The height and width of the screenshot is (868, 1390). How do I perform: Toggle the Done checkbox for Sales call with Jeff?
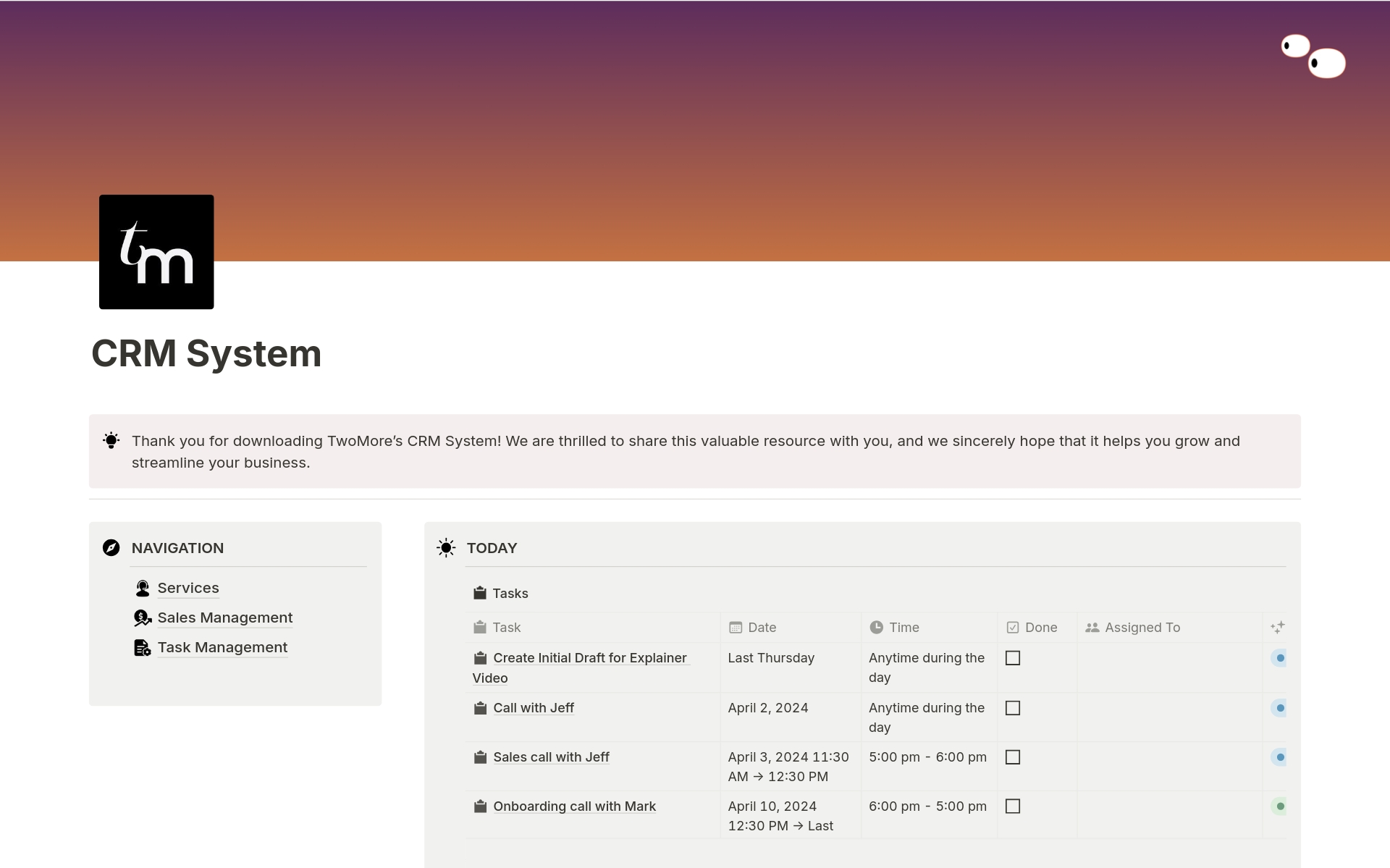point(1013,756)
